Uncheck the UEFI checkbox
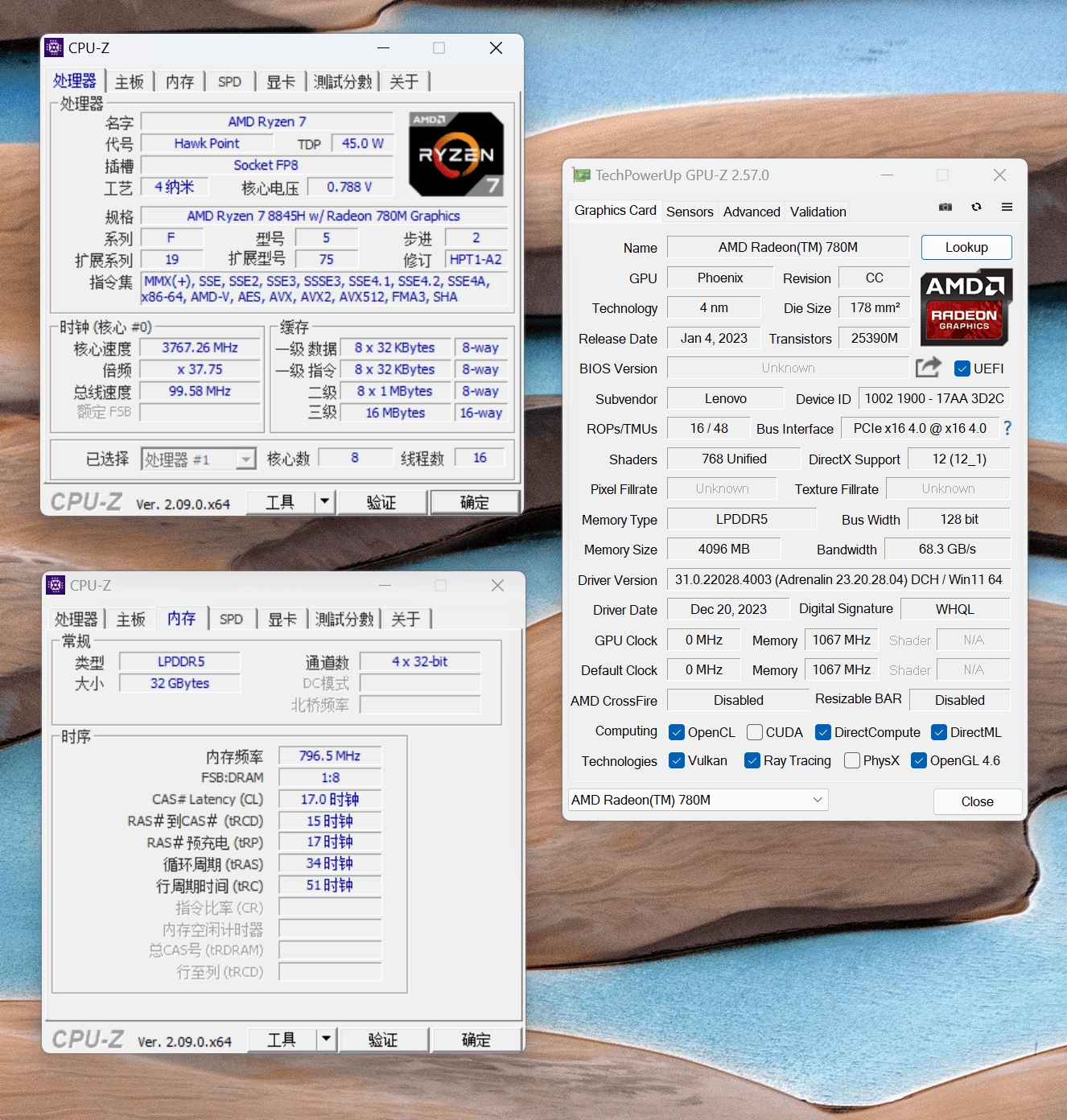 point(962,368)
